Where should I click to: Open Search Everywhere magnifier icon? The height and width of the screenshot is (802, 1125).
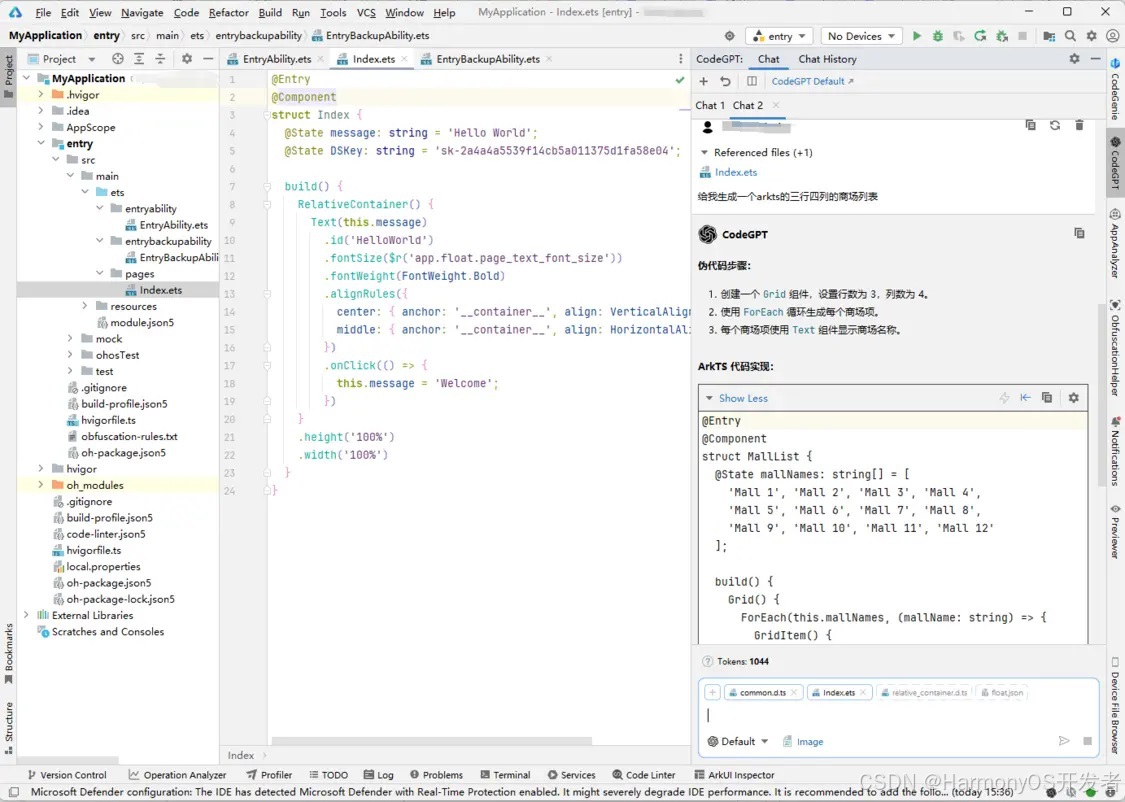1070,36
